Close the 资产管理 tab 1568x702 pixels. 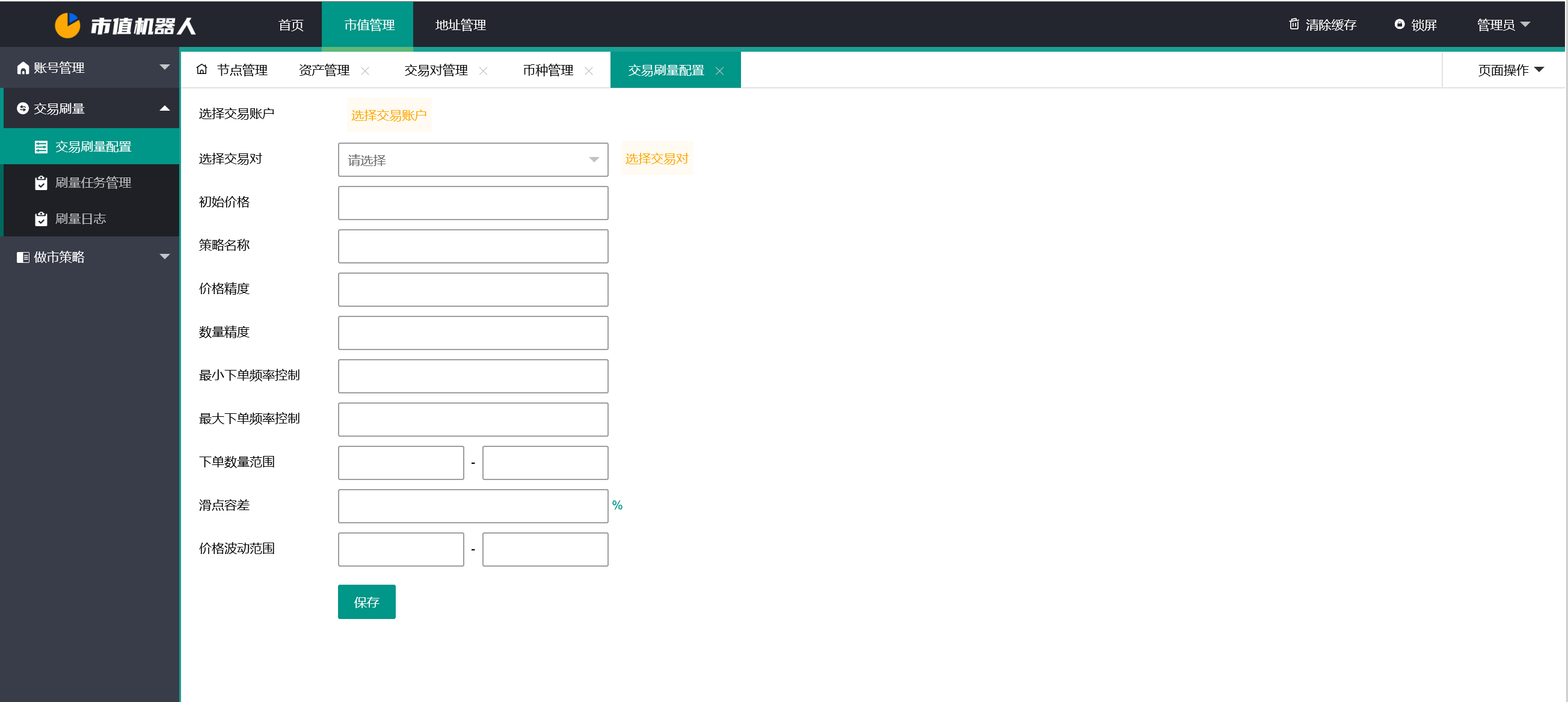click(365, 70)
